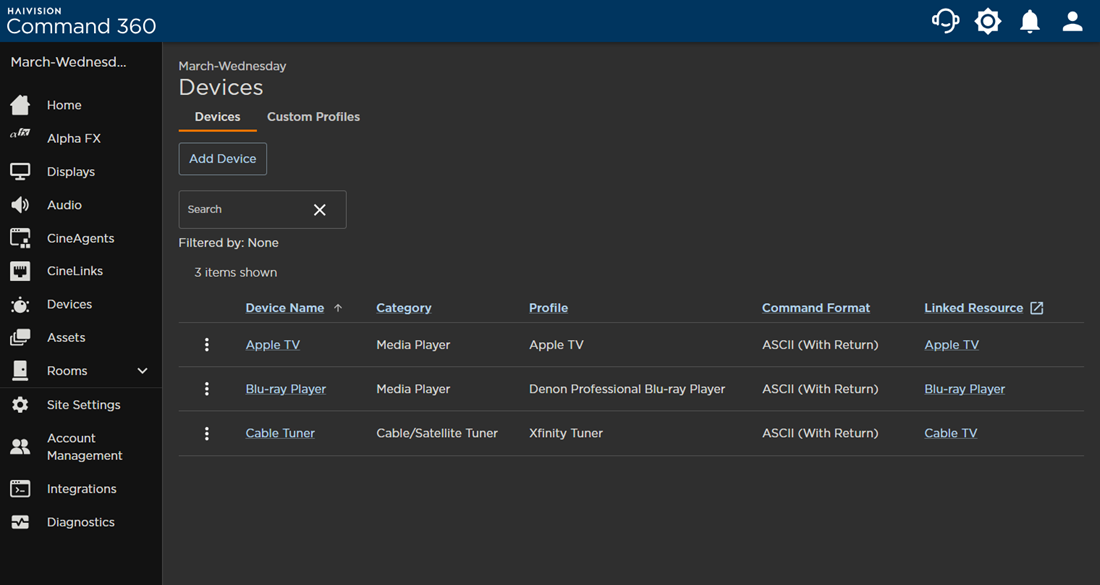The image size is (1100, 585).
Task: Click "Filtered by: None" text
Action: [229, 243]
